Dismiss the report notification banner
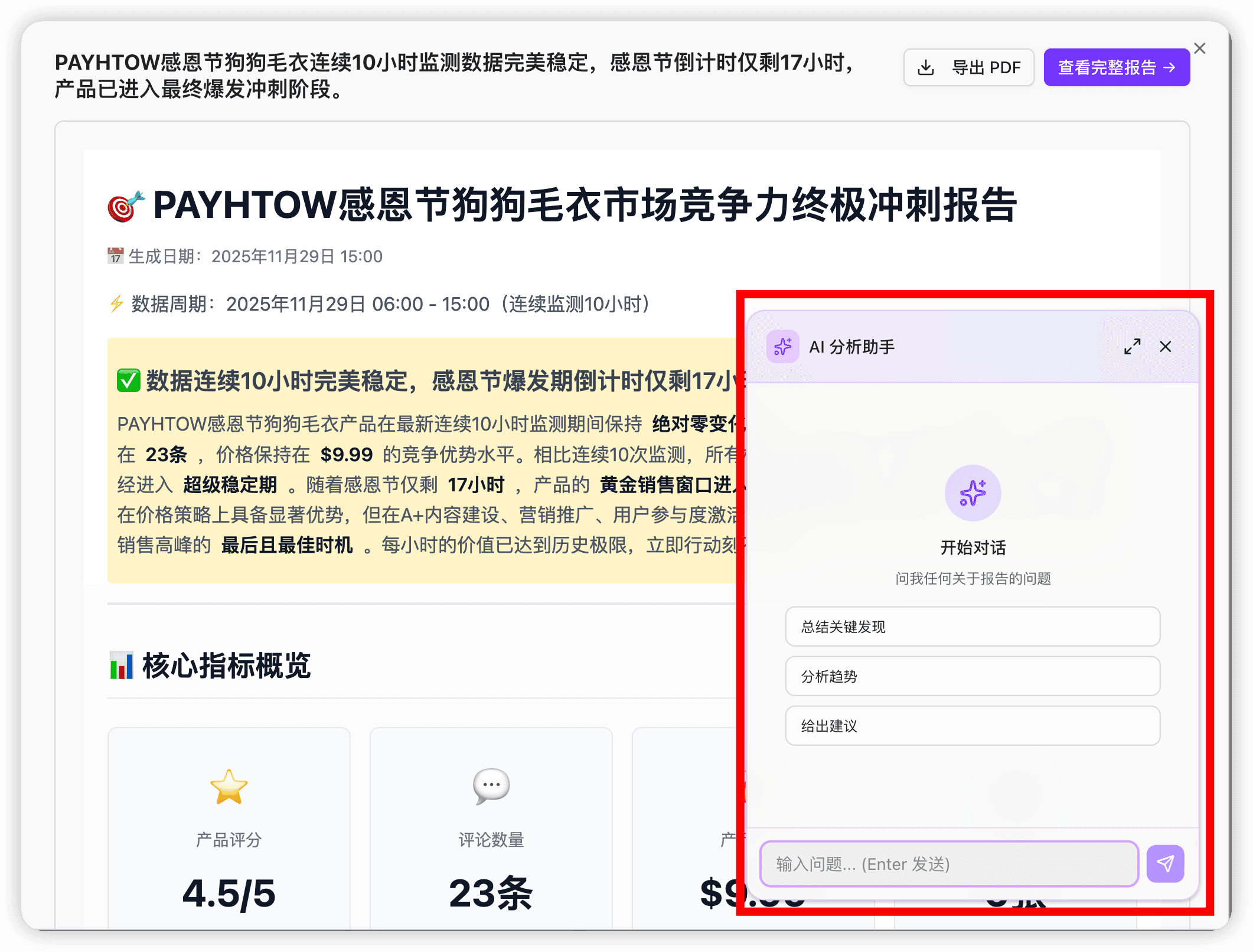Viewport: 1253px width, 952px height. (1199, 48)
